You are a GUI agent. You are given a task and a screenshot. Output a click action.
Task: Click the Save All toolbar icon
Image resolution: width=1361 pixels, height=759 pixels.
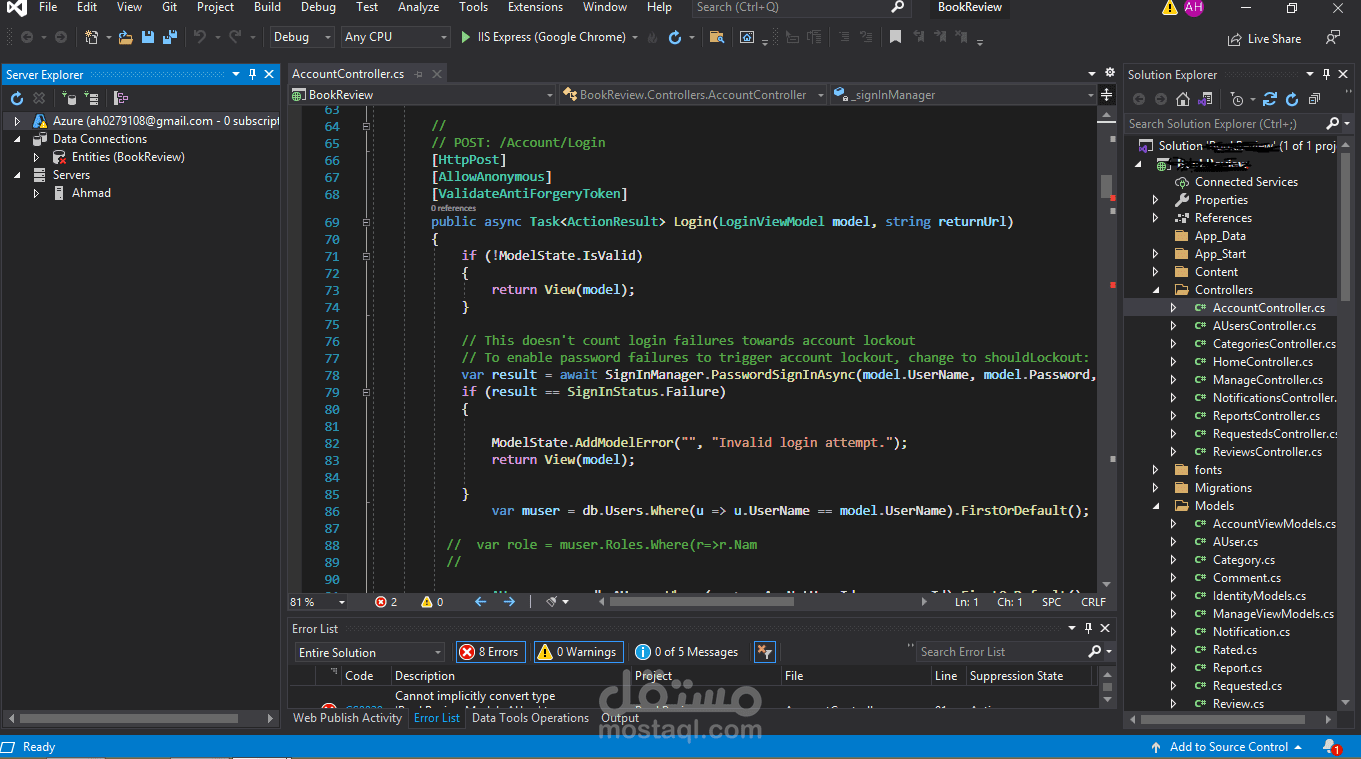pyautogui.click(x=170, y=37)
